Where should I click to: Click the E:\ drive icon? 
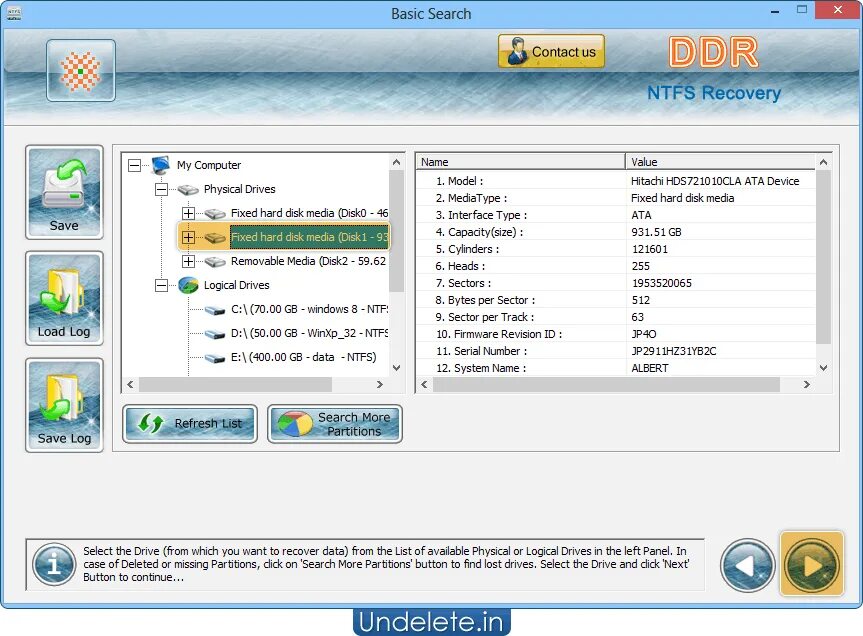tap(215, 358)
